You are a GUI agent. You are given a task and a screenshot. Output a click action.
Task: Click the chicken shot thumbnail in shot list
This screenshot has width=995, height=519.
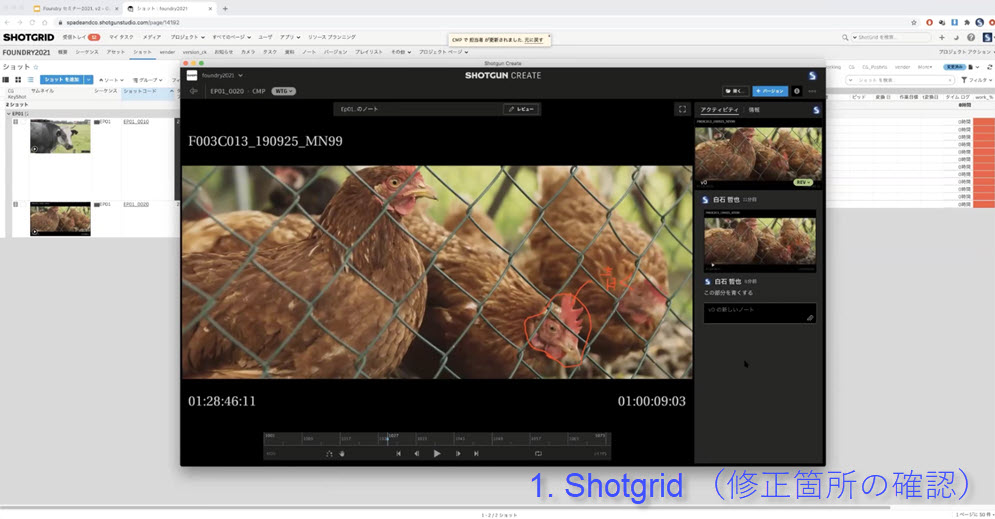click(60, 219)
